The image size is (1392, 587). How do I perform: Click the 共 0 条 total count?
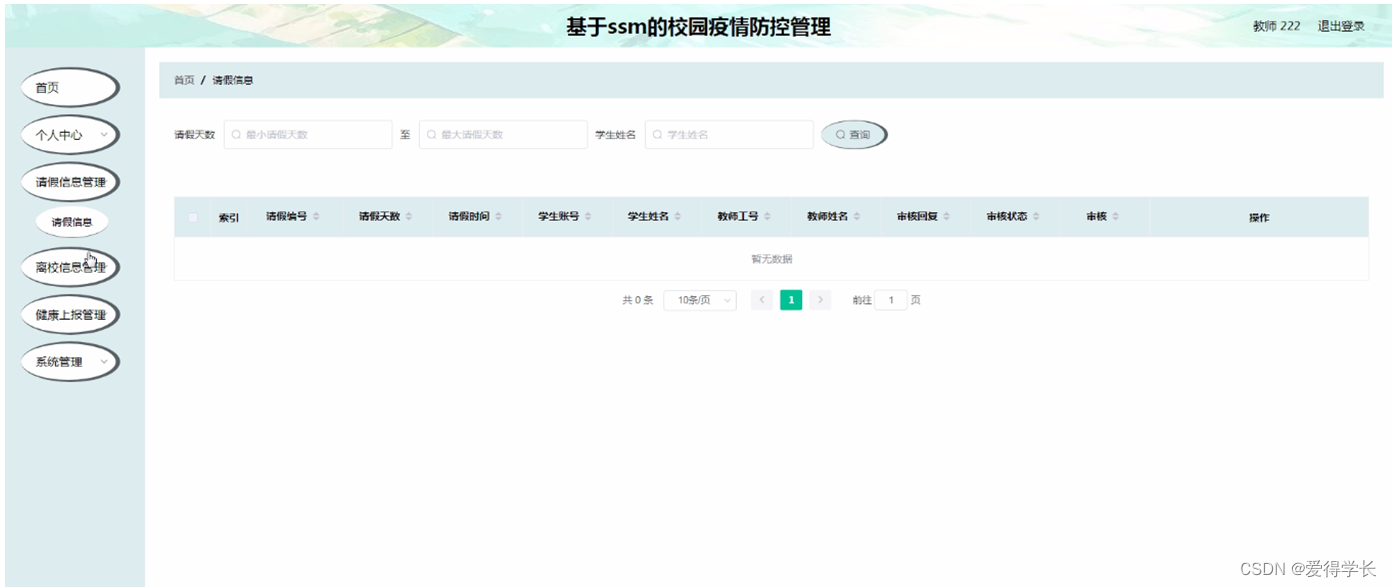637,300
